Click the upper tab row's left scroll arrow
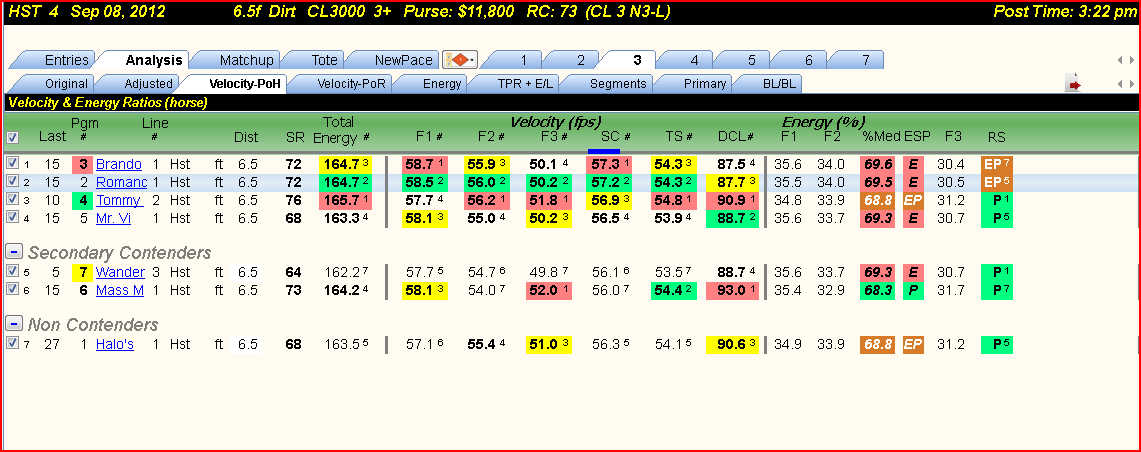The width and height of the screenshot is (1141, 452). coord(1121,60)
